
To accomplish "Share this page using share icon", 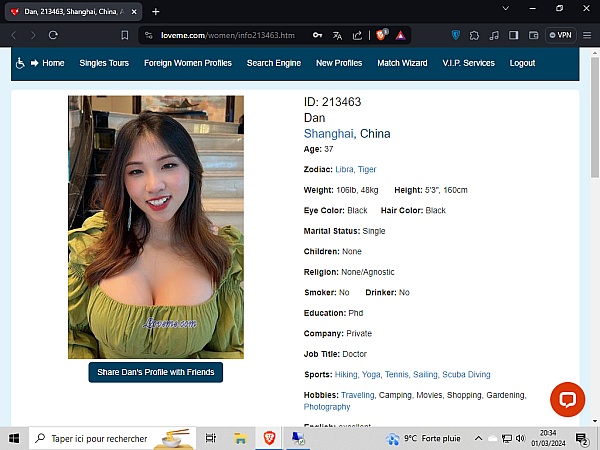I will 357,35.
